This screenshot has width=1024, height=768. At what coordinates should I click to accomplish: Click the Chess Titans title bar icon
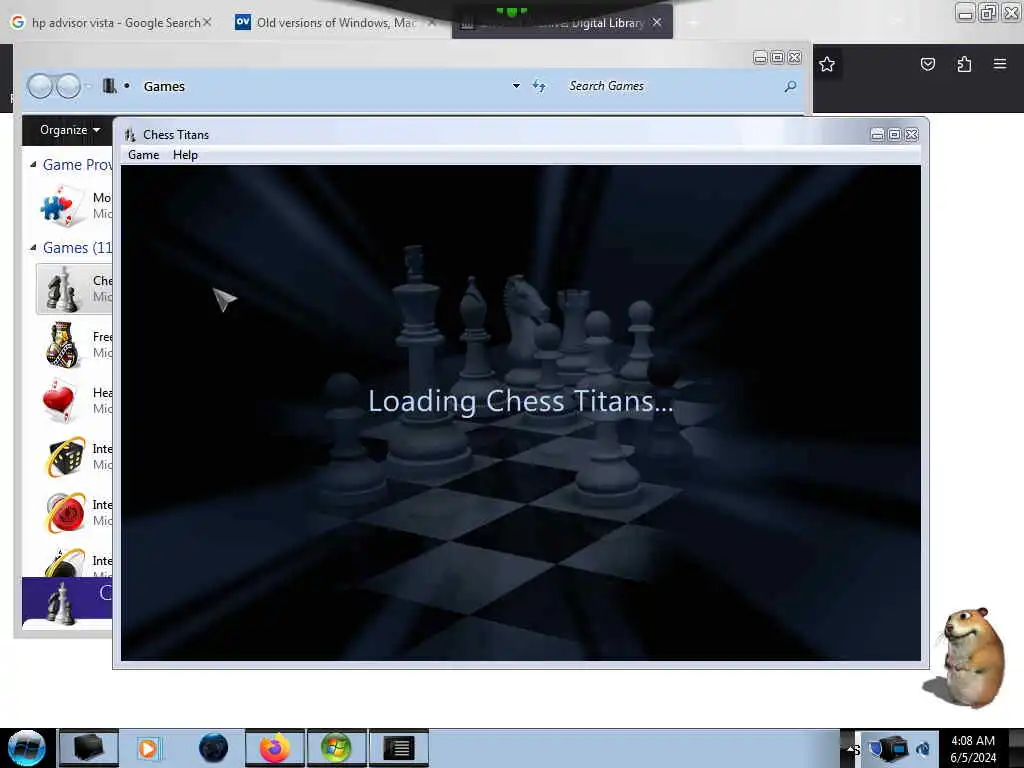pos(130,135)
